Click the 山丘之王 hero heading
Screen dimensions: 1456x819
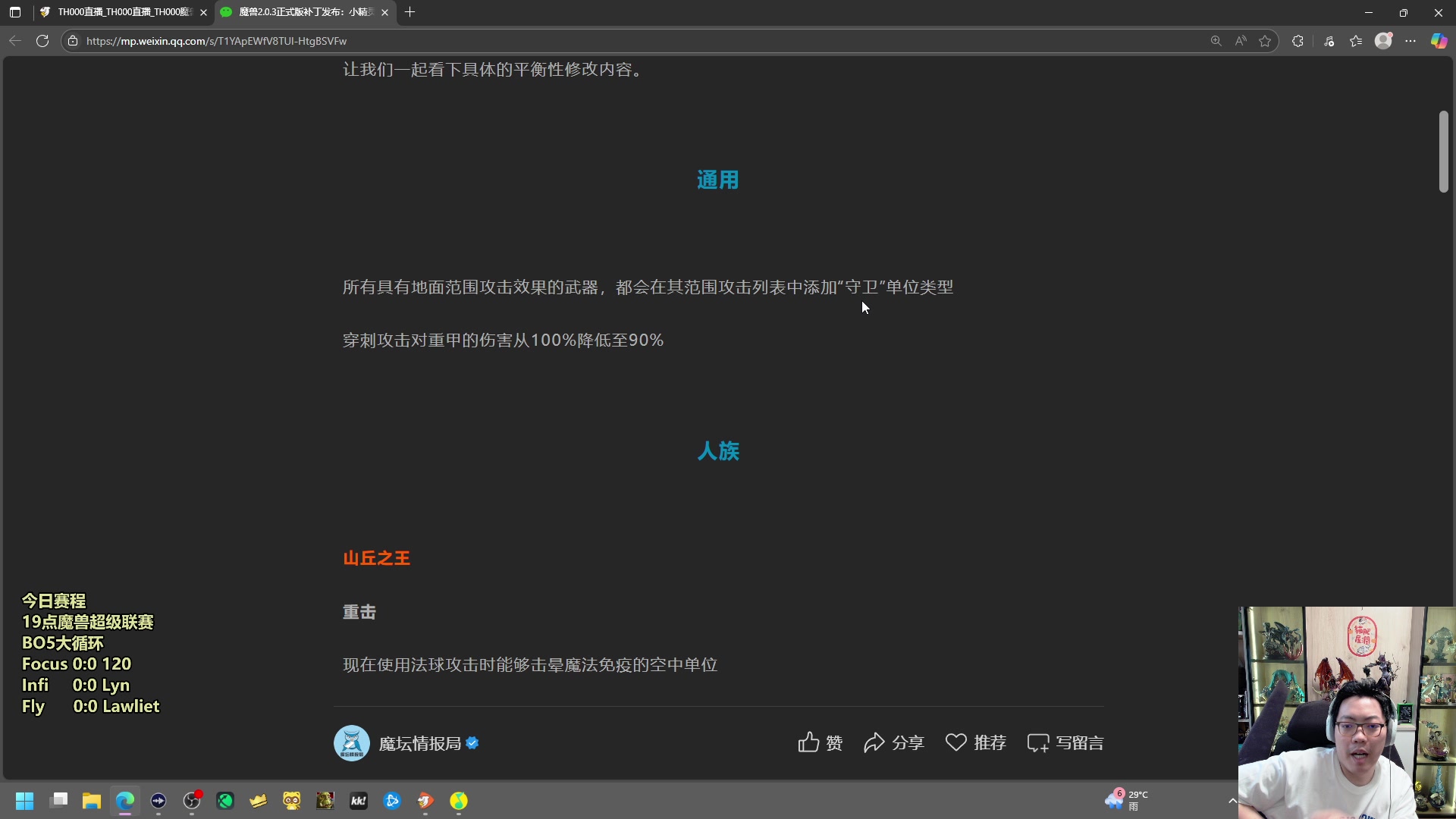[377, 558]
